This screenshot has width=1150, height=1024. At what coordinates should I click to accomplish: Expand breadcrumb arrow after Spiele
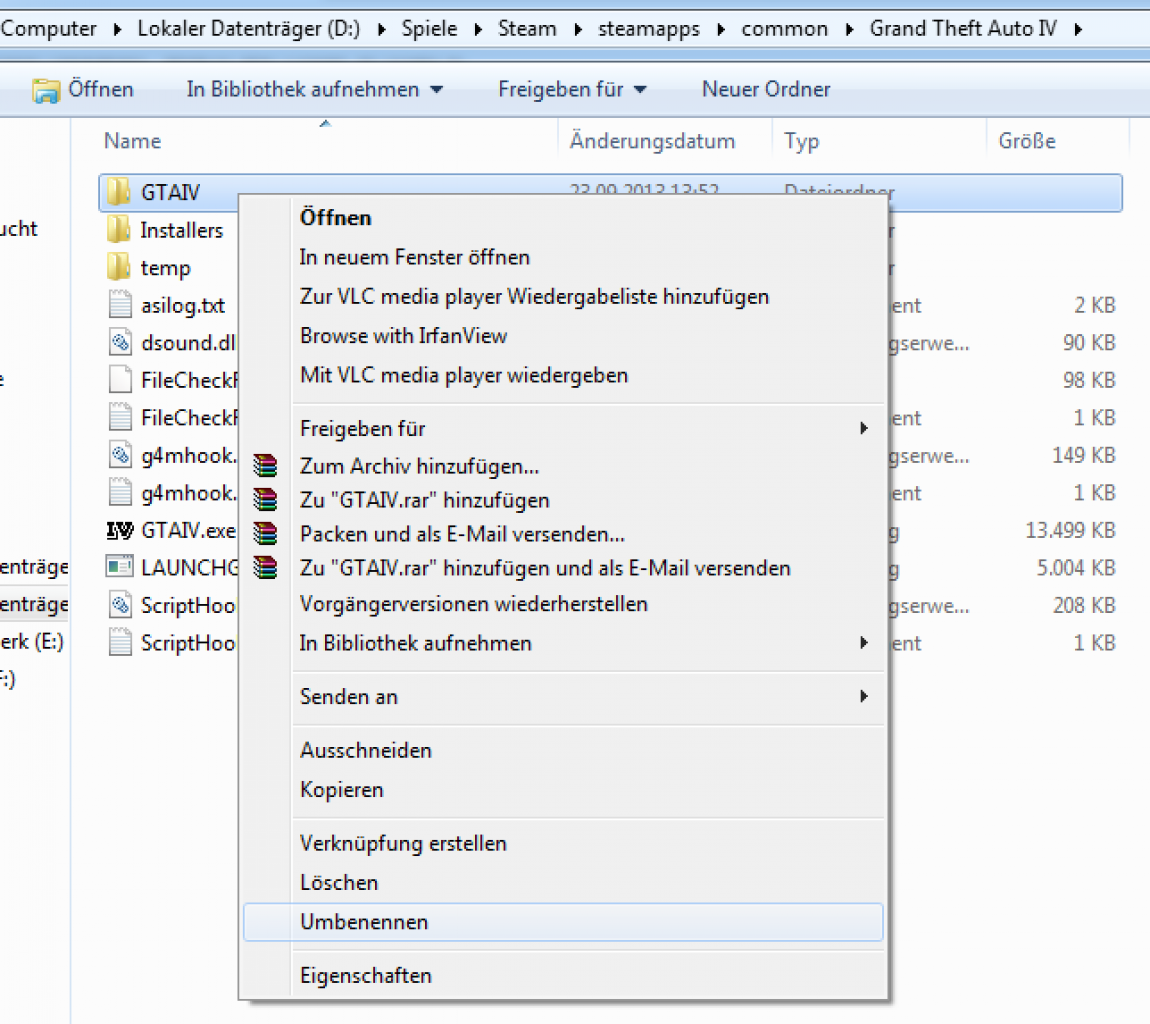(x=478, y=29)
